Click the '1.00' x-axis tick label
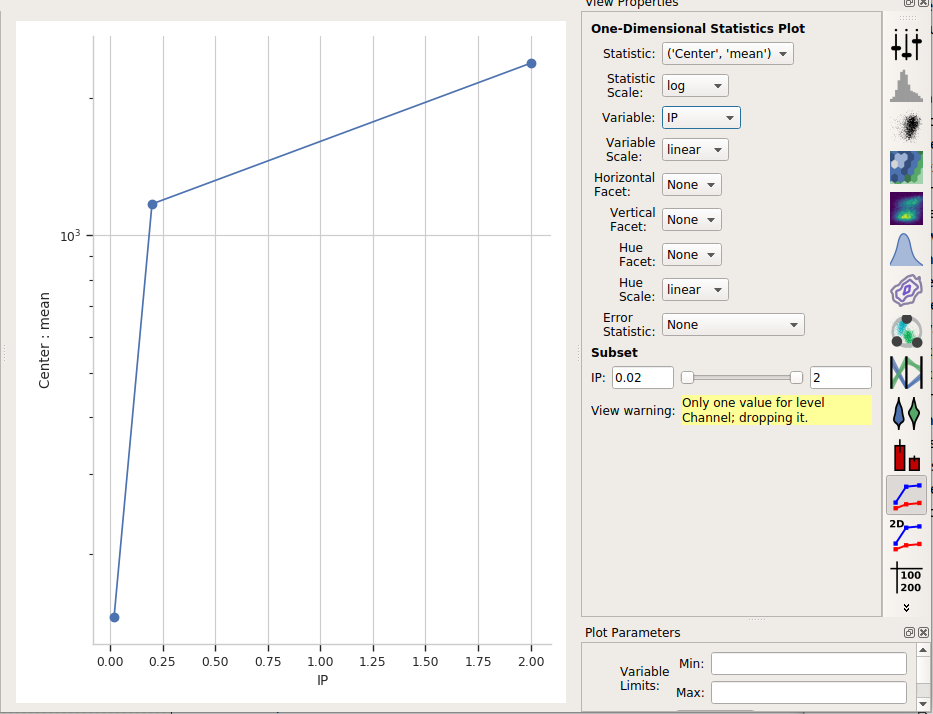Screen dimensions: 933x714 coord(320,662)
